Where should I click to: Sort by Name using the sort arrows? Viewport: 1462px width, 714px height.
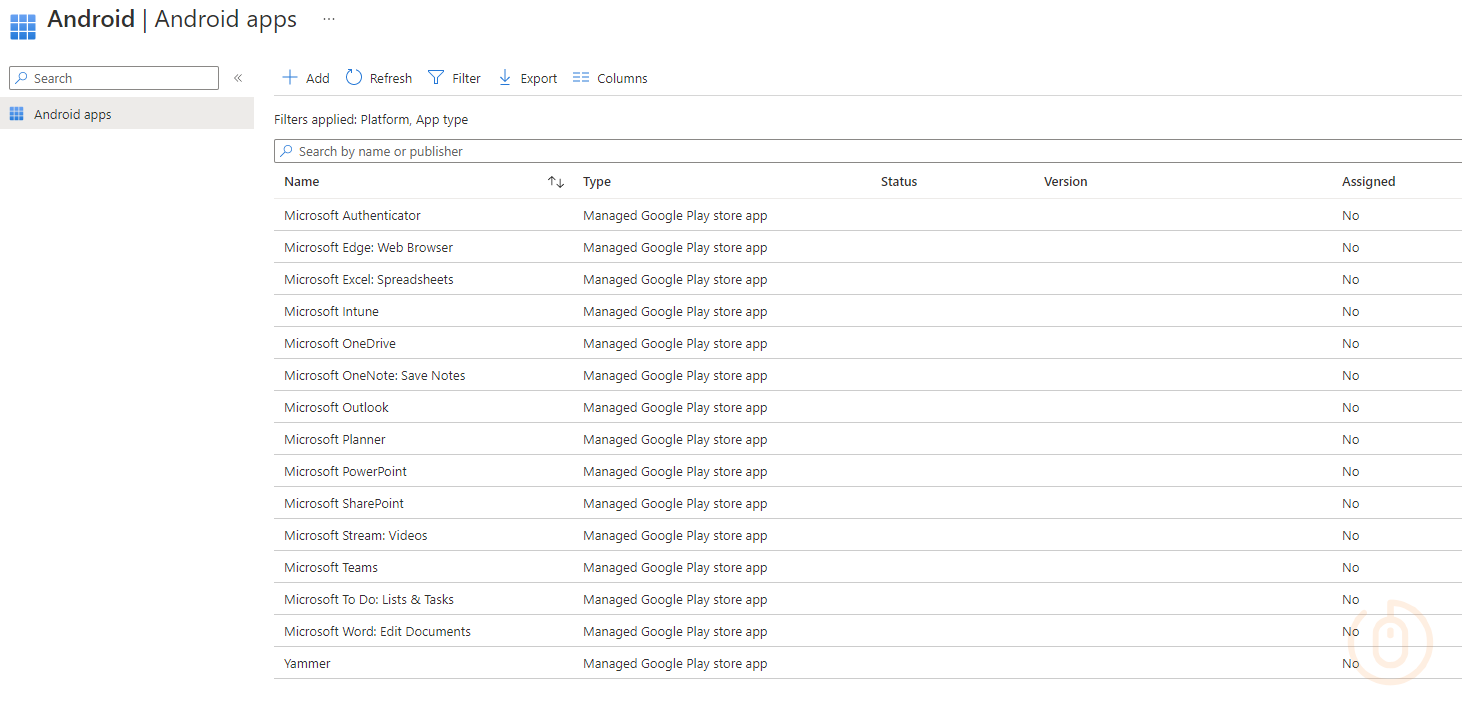[556, 182]
